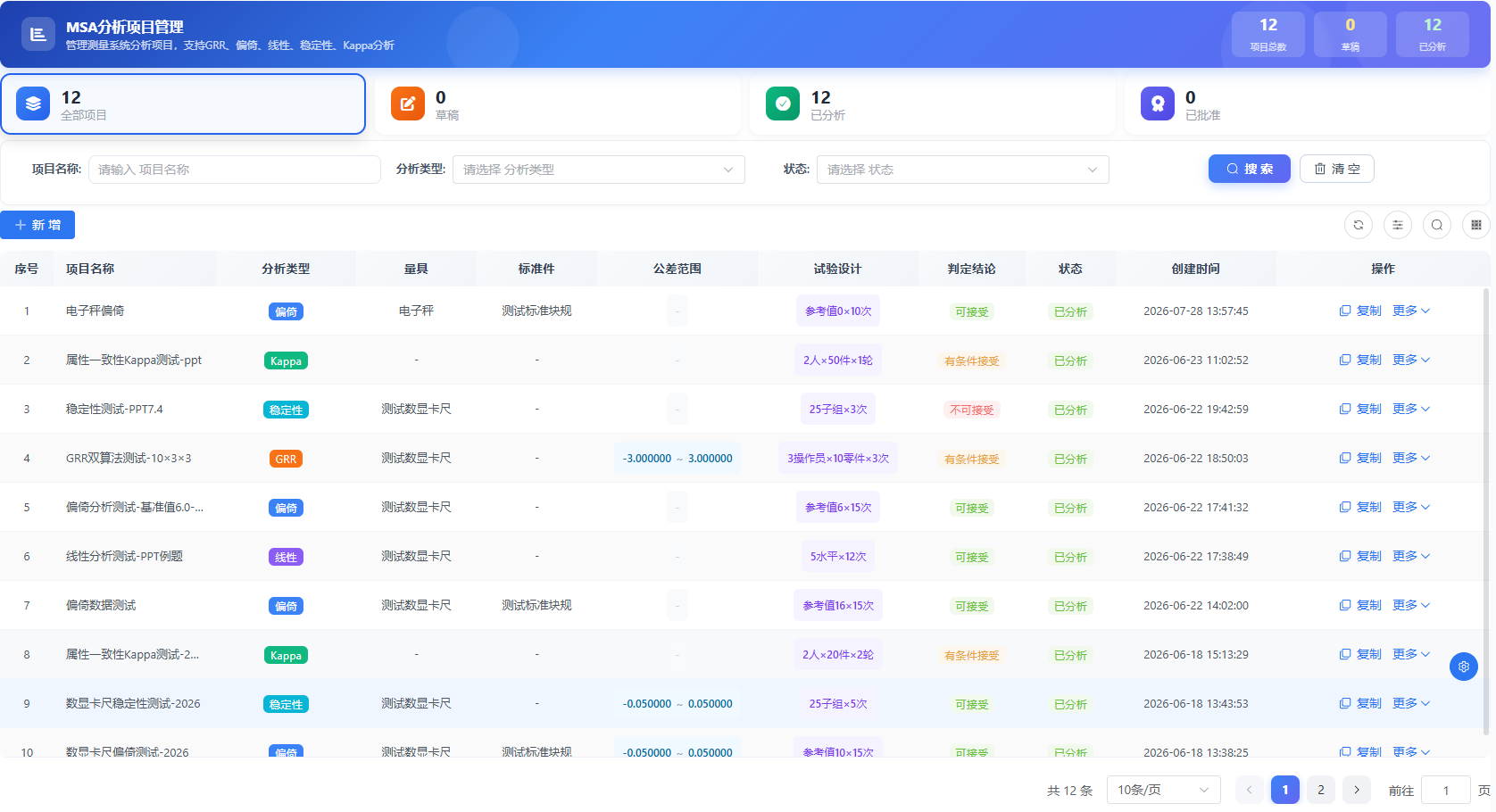Go to page 2
The width and height of the screenshot is (1496, 812).
pyautogui.click(x=1321, y=790)
